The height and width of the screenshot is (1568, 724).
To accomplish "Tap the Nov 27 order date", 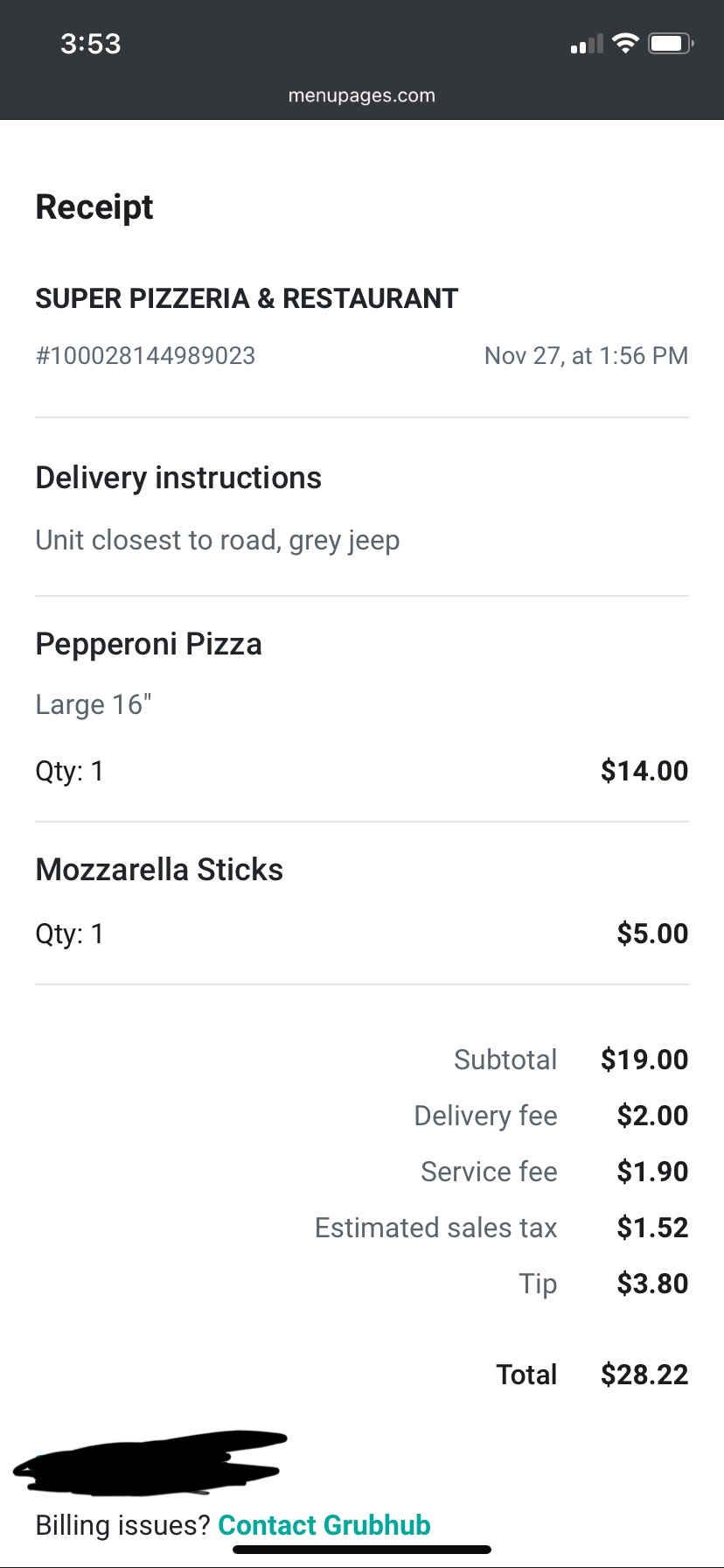I will coord(586,356).
